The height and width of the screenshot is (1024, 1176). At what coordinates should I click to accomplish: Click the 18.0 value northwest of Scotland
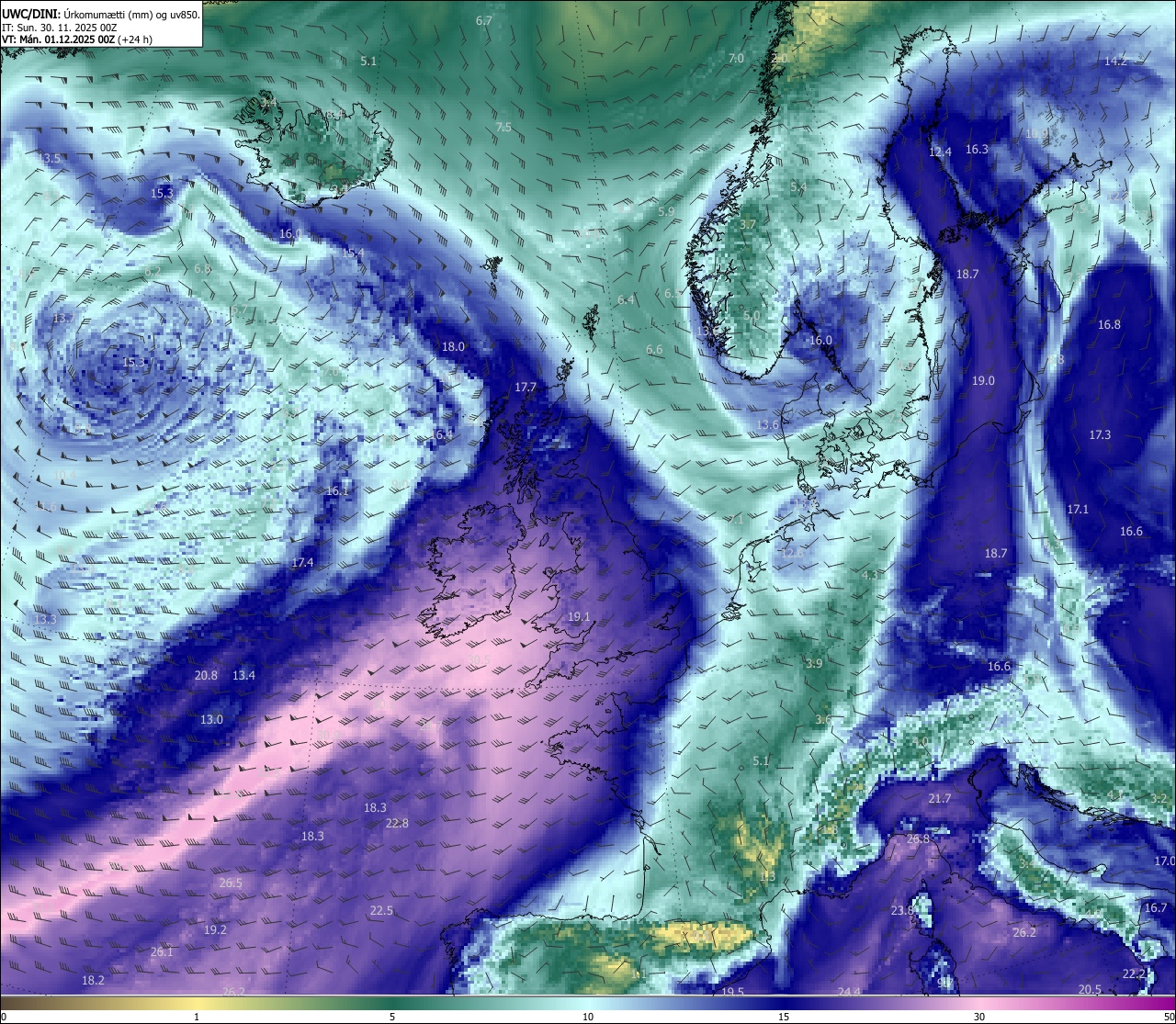[x=453, y=346]
